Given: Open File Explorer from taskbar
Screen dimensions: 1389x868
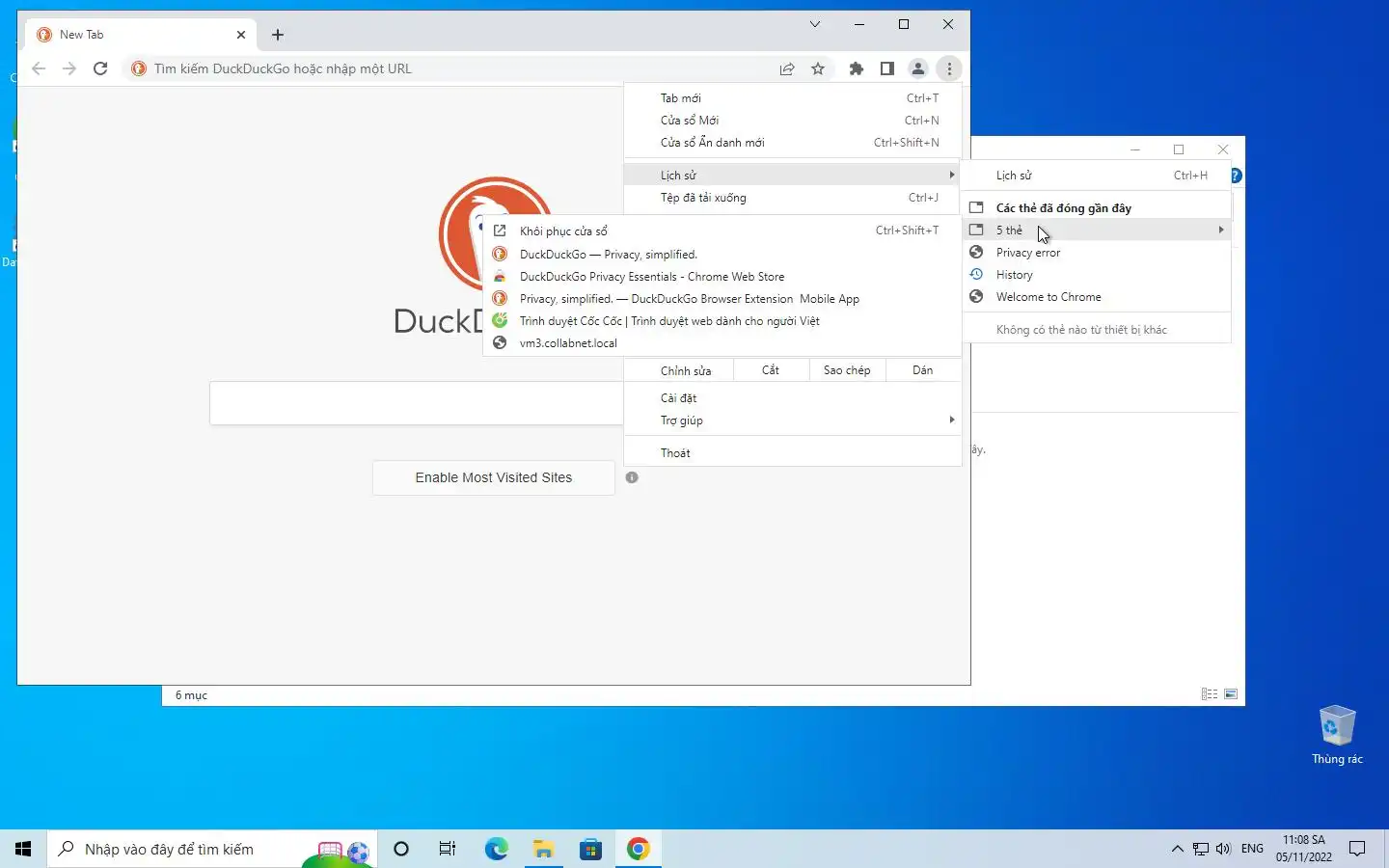Looking at the screenshot, I should [543, 849].
